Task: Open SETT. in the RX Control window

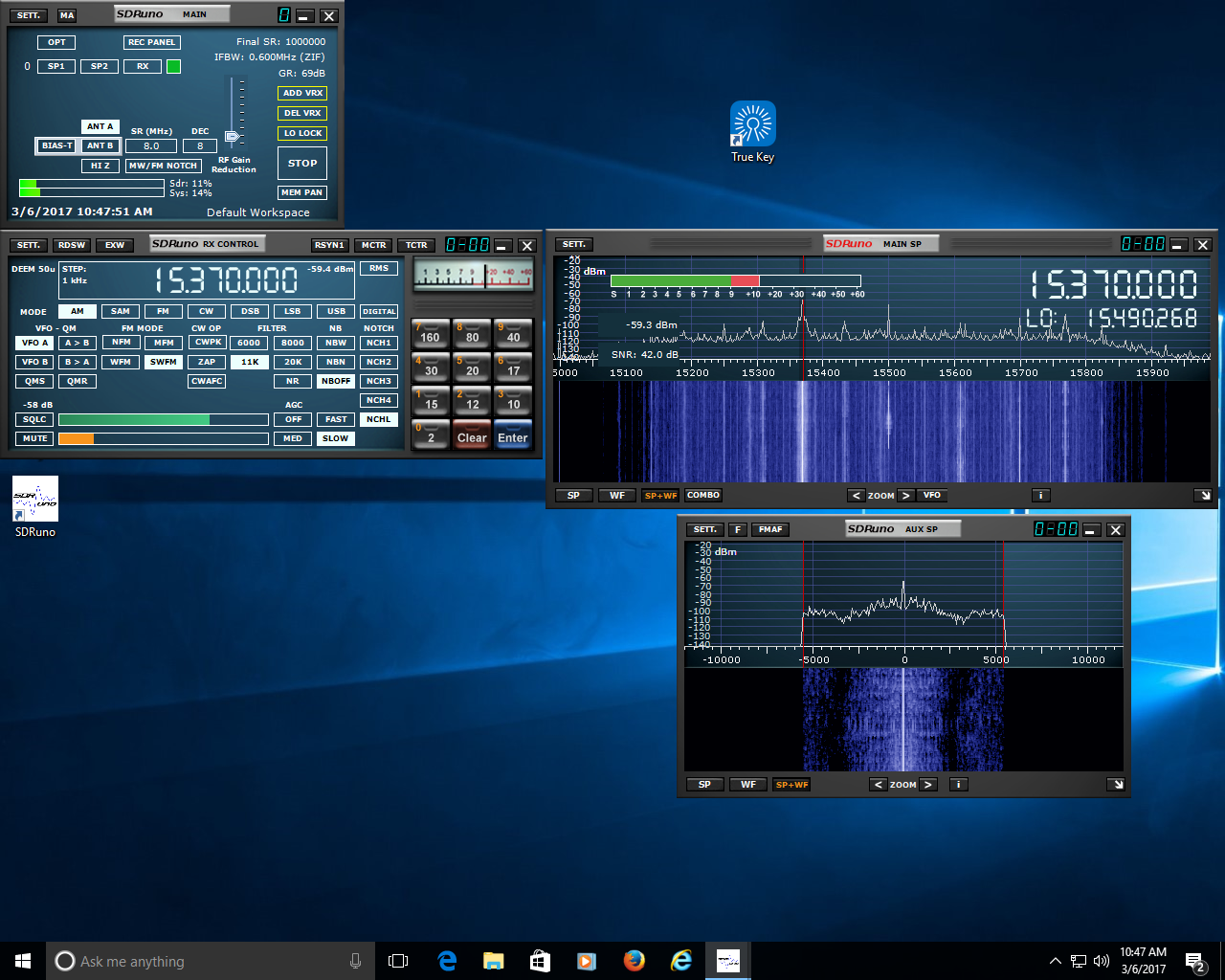Action: pos(29,245)
